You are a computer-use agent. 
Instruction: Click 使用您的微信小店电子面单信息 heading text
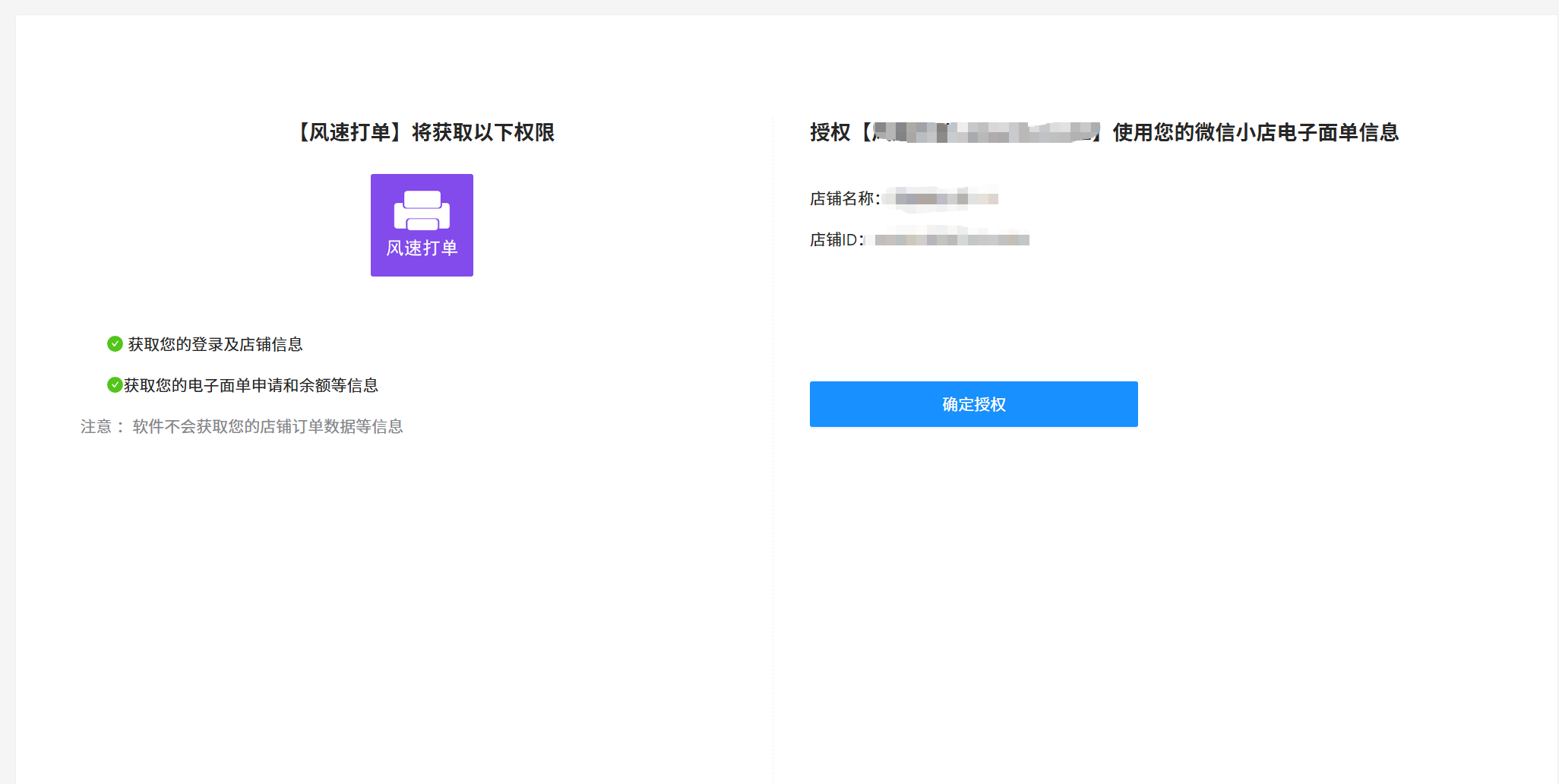(1255, 132)
